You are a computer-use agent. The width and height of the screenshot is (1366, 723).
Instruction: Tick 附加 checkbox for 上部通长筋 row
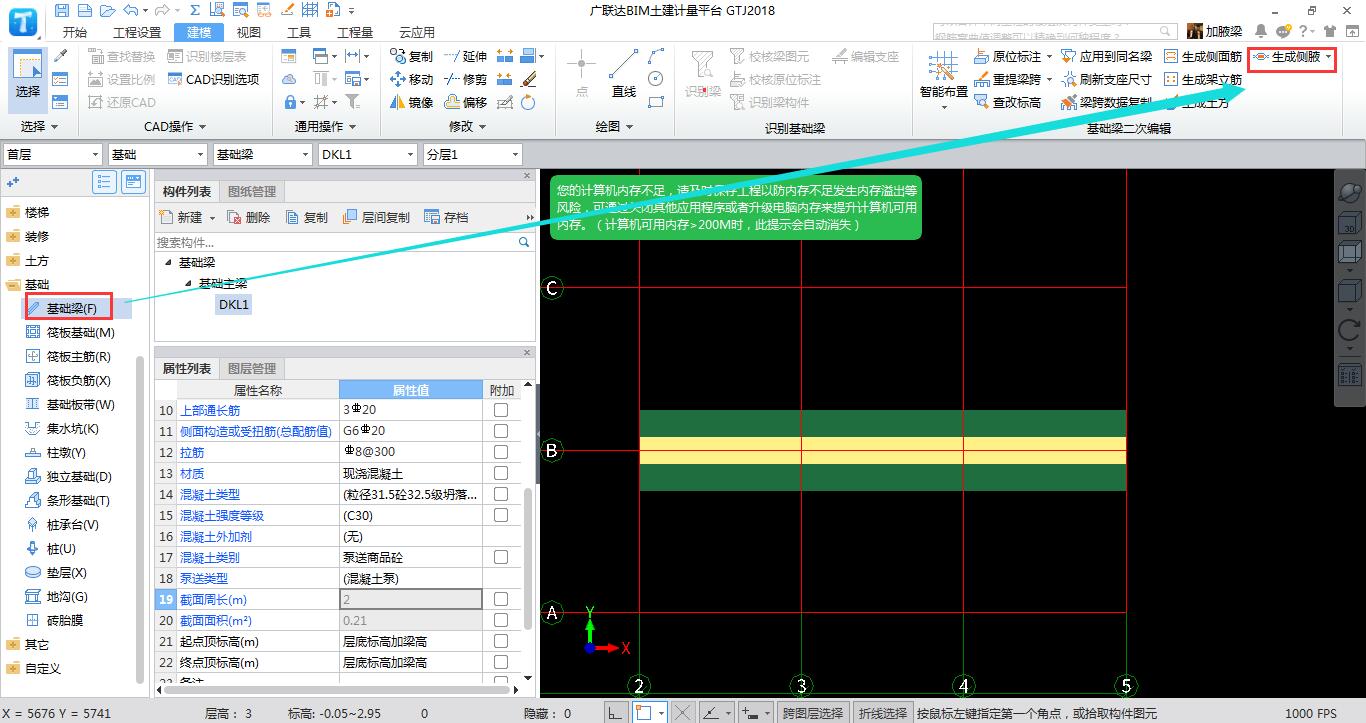click(501, 410)
